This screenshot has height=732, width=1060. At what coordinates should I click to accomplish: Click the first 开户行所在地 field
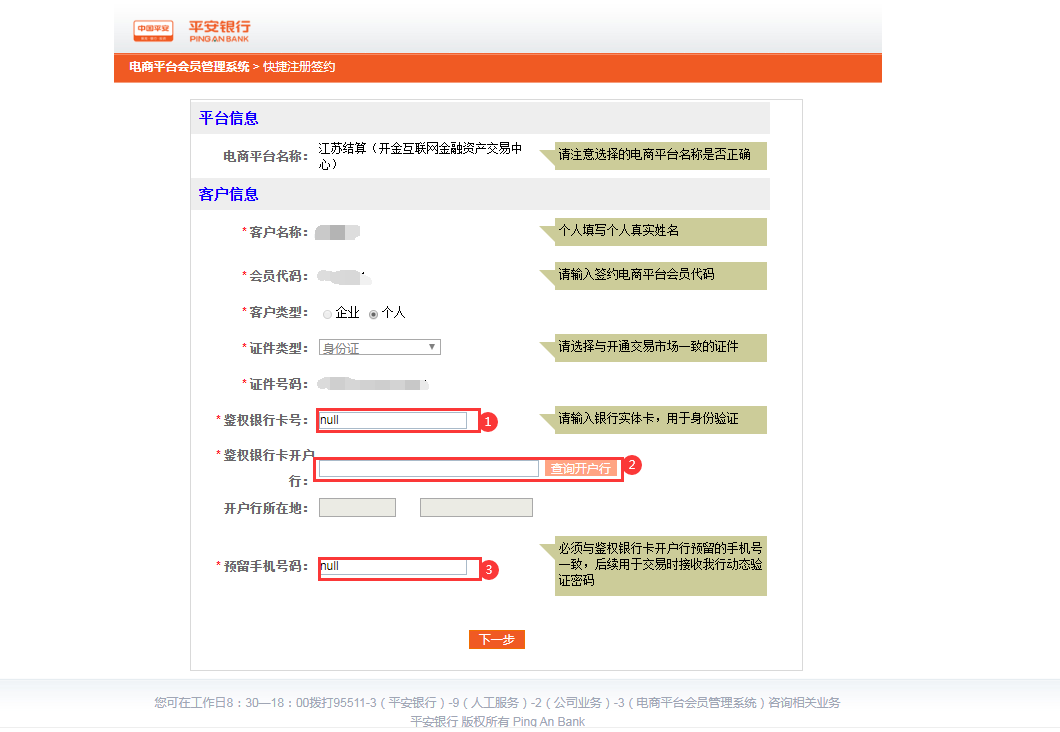point(357,508)
